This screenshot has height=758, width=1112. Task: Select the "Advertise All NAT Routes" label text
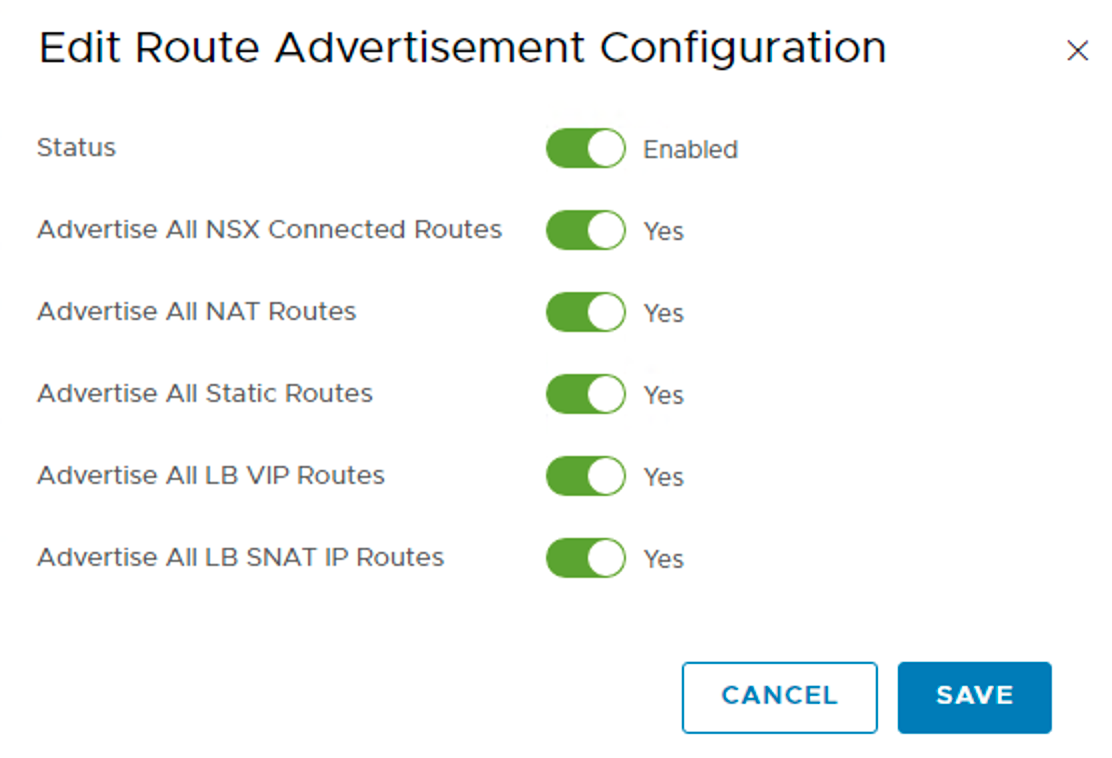(x=196, y=312)
